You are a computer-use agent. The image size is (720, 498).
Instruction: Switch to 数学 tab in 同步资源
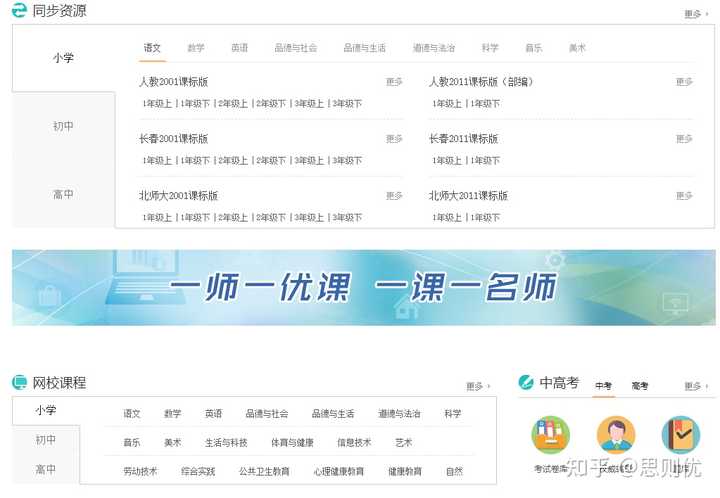point(196,48)
